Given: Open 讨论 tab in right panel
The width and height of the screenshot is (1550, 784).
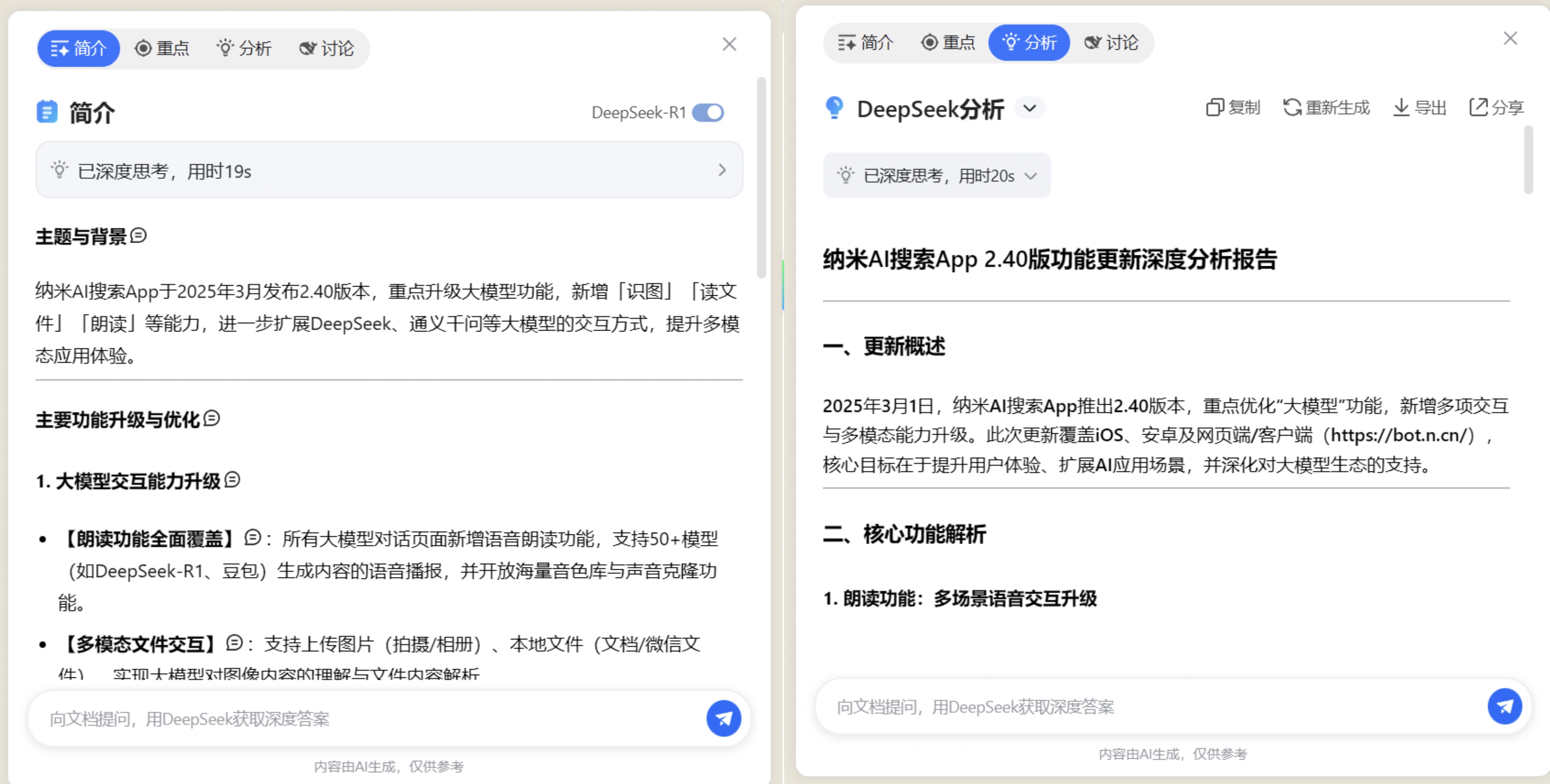Looking at the screenshot, I should (x=1111, y=42).
